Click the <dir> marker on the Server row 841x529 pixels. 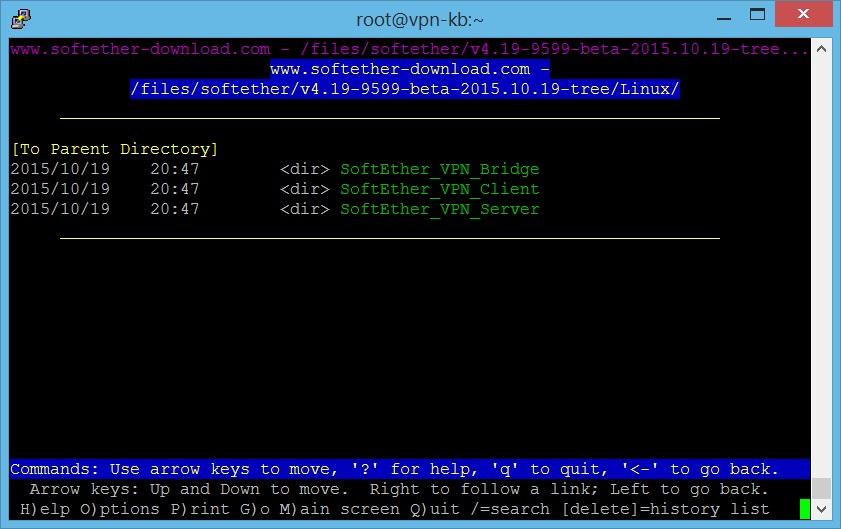[x=305, y=209]
